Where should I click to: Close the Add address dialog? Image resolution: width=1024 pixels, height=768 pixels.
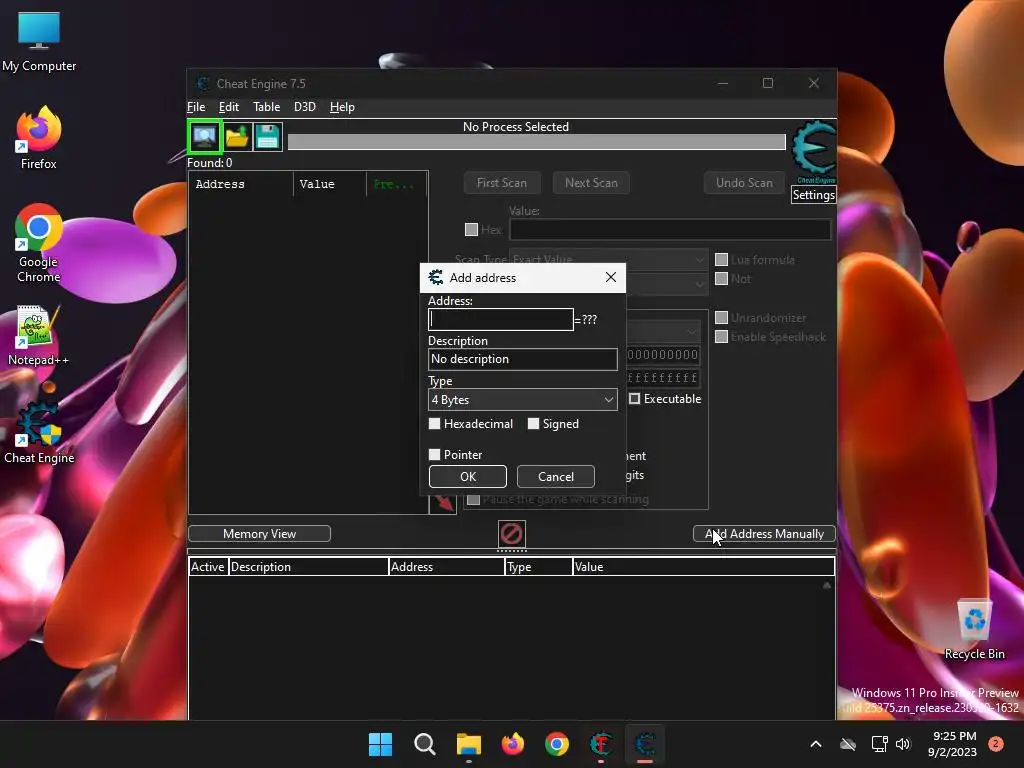(x=611, y=277)
